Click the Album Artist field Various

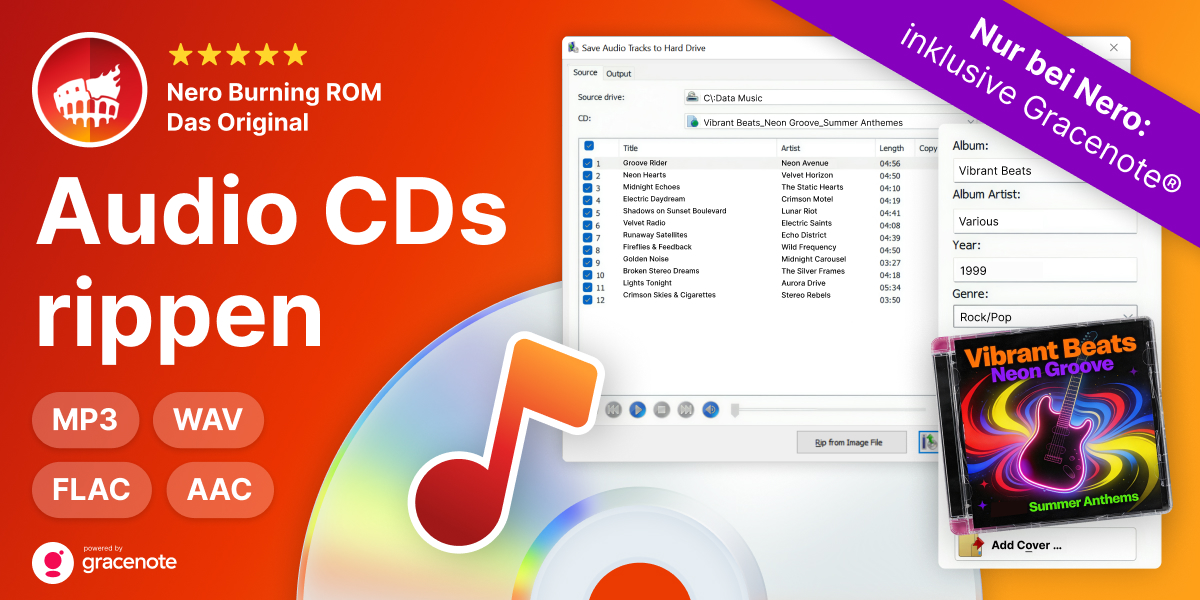click(x=1044, y=221)
